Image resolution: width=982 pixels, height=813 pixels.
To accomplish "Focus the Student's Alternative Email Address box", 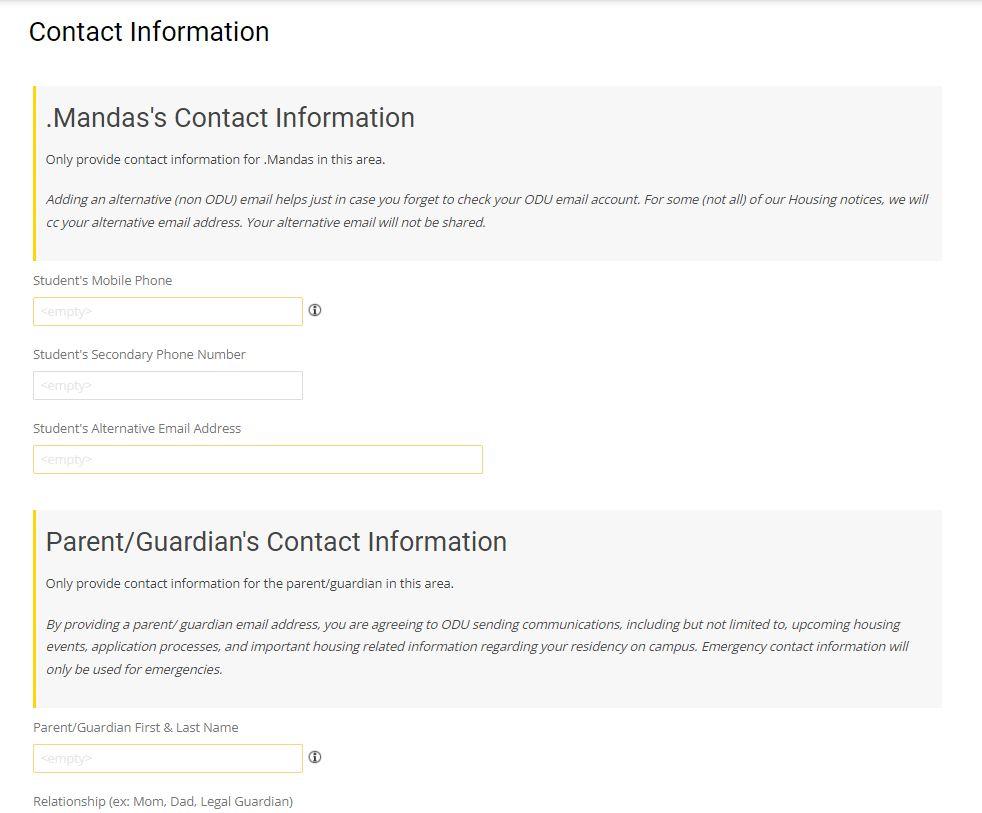I will click(257, 459).
